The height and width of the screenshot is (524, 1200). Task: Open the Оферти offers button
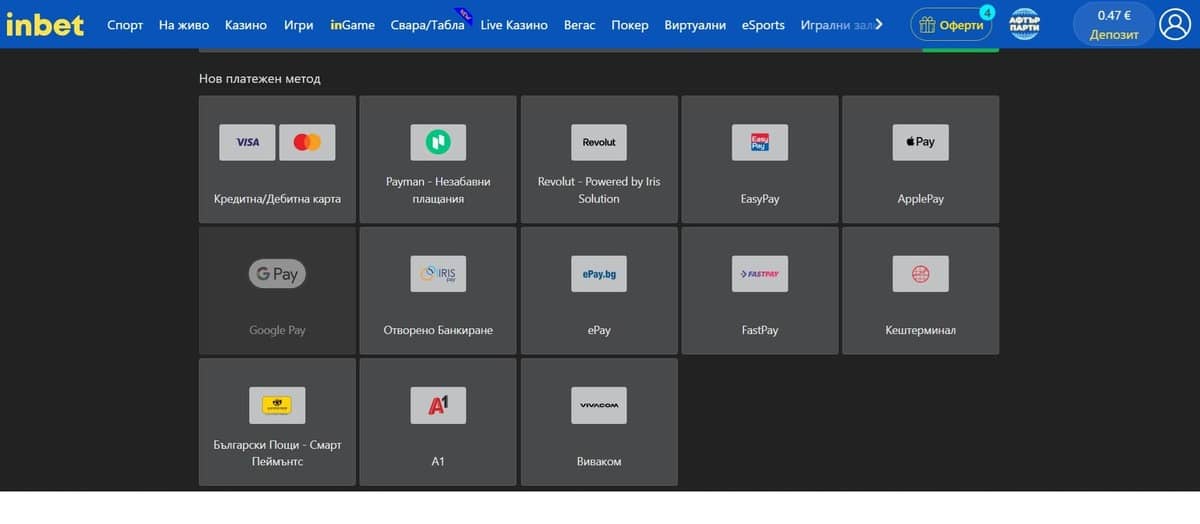point(951,25)
